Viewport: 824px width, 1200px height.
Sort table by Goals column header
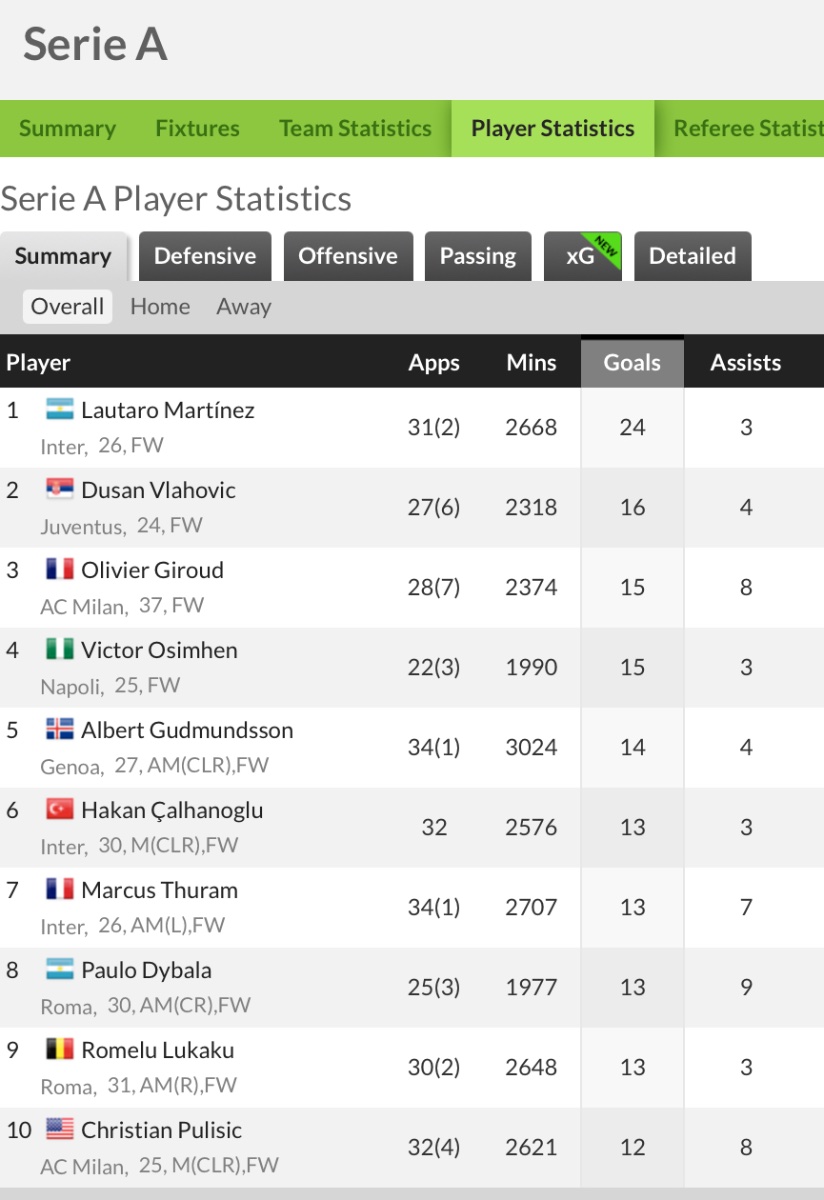coord(632,362)
